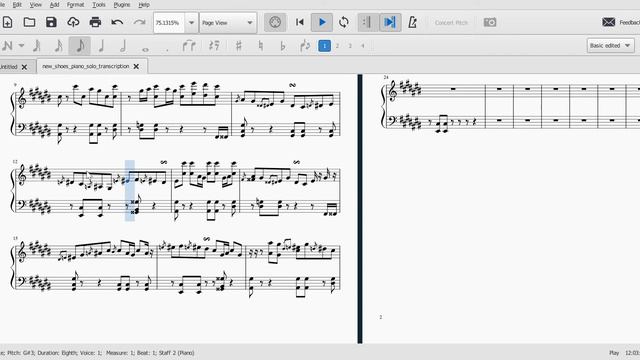Image resolution: width=640 pixels, height=360 pixels.
Task: Select whole note duration
Action: coord(145,49)
